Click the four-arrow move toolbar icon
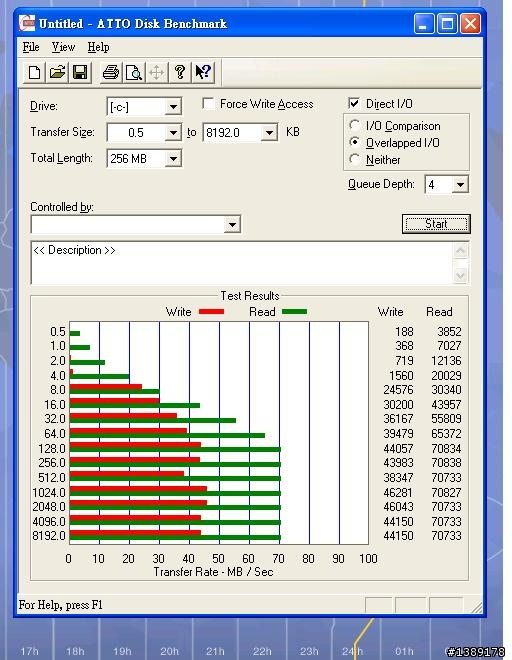Screen dimensions: 512x660 157,72
